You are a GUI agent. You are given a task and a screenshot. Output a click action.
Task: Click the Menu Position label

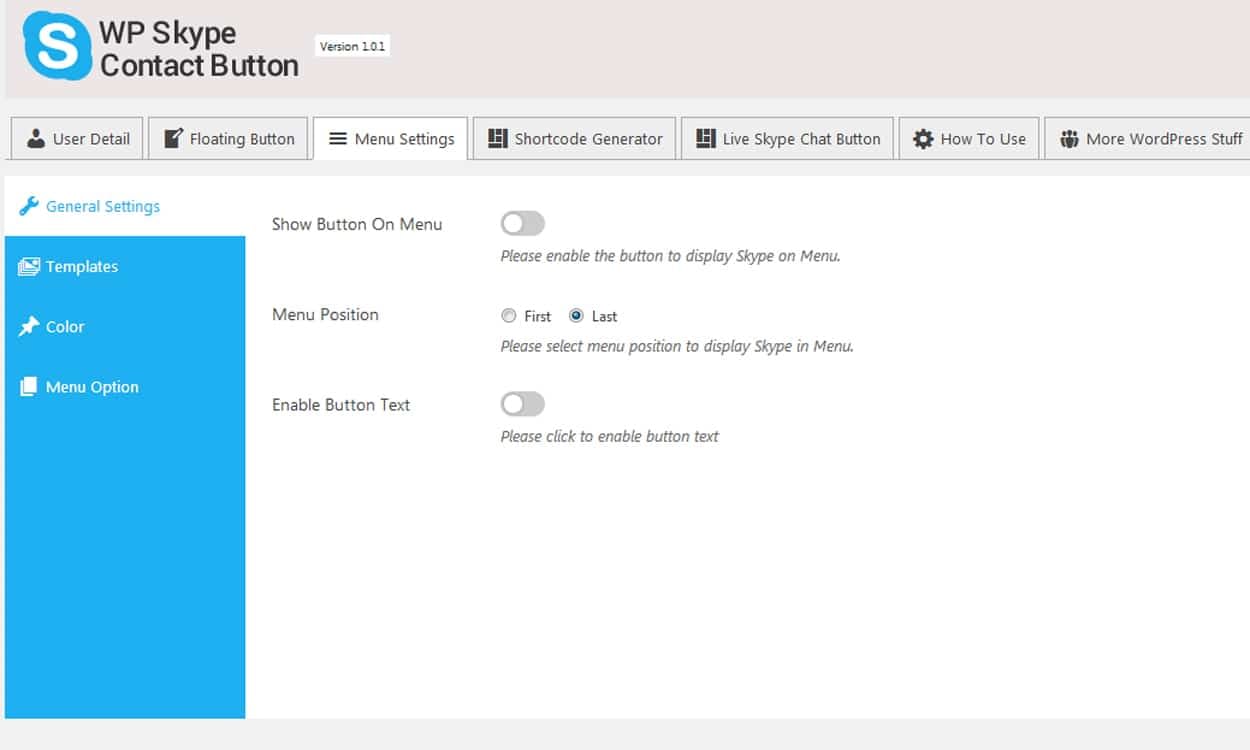(x=325, y=314)
